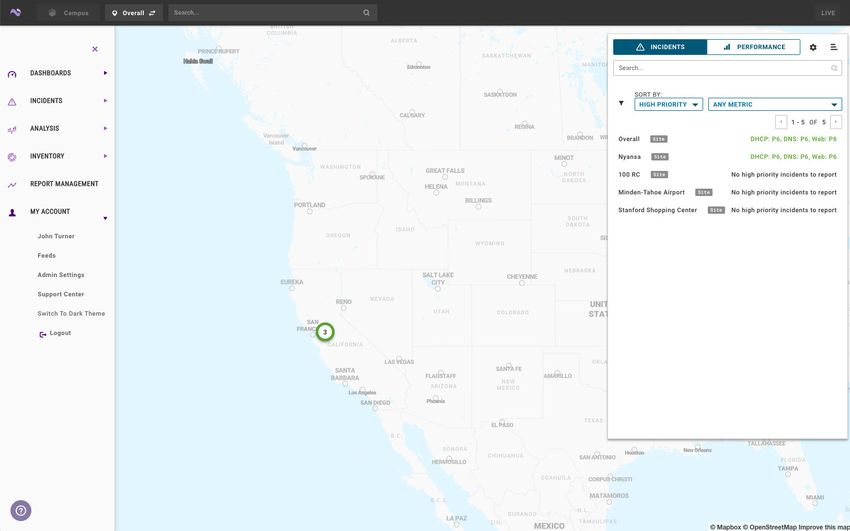850x531 pixels.
Task: Open Inventory menu item
Action: (47, 156)
